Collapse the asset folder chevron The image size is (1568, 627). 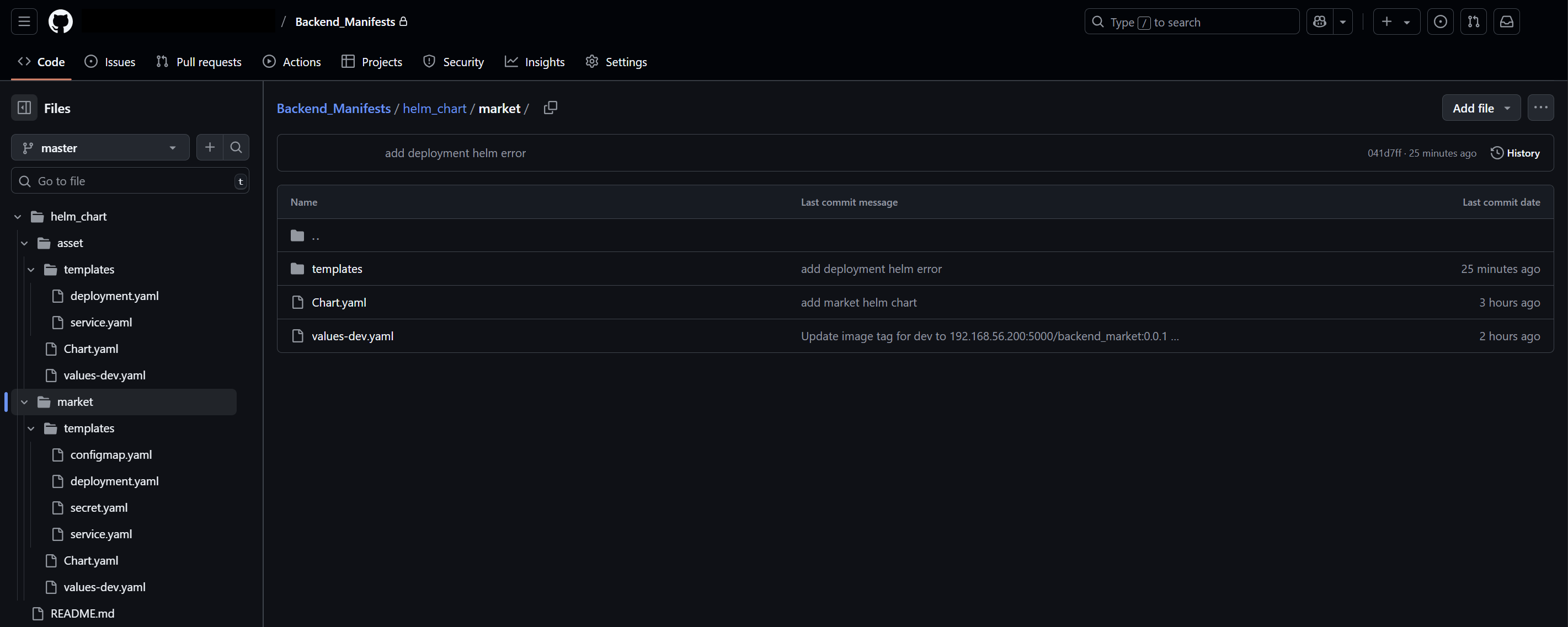tap(24, 243)
